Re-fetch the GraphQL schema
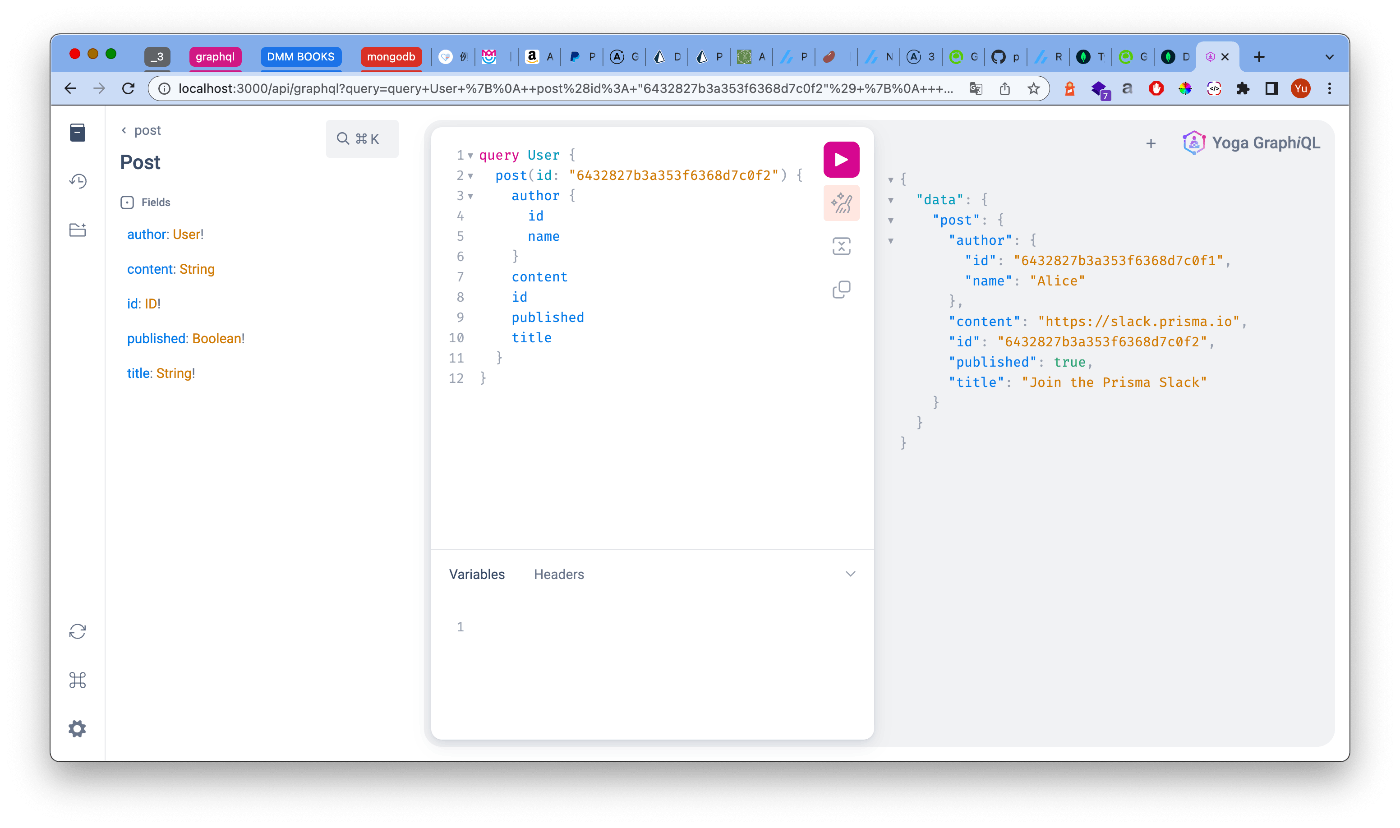The width and height of the screenshot is (1400, 828). coord(78,632)
